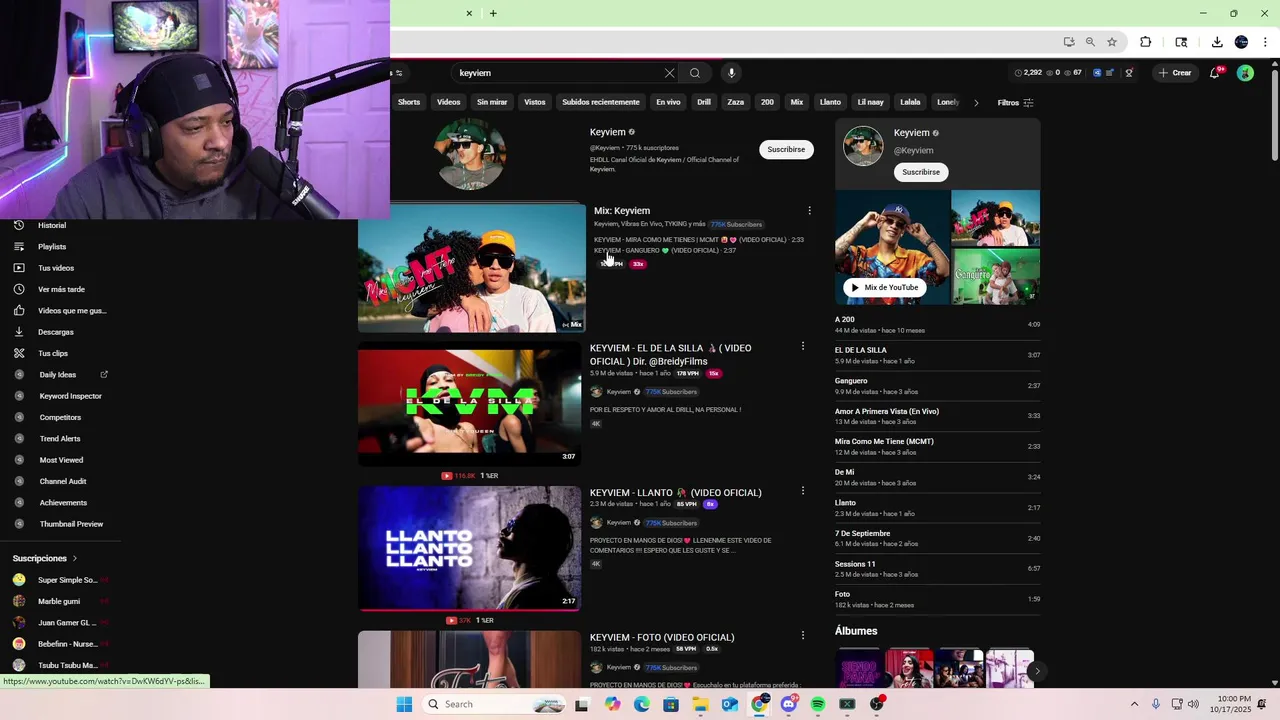The width and height of the screenshot is (1280, 720).
Task: Open the Mix: Keyviem options menu
Action: pyautogui.click(x=809, y=211)
